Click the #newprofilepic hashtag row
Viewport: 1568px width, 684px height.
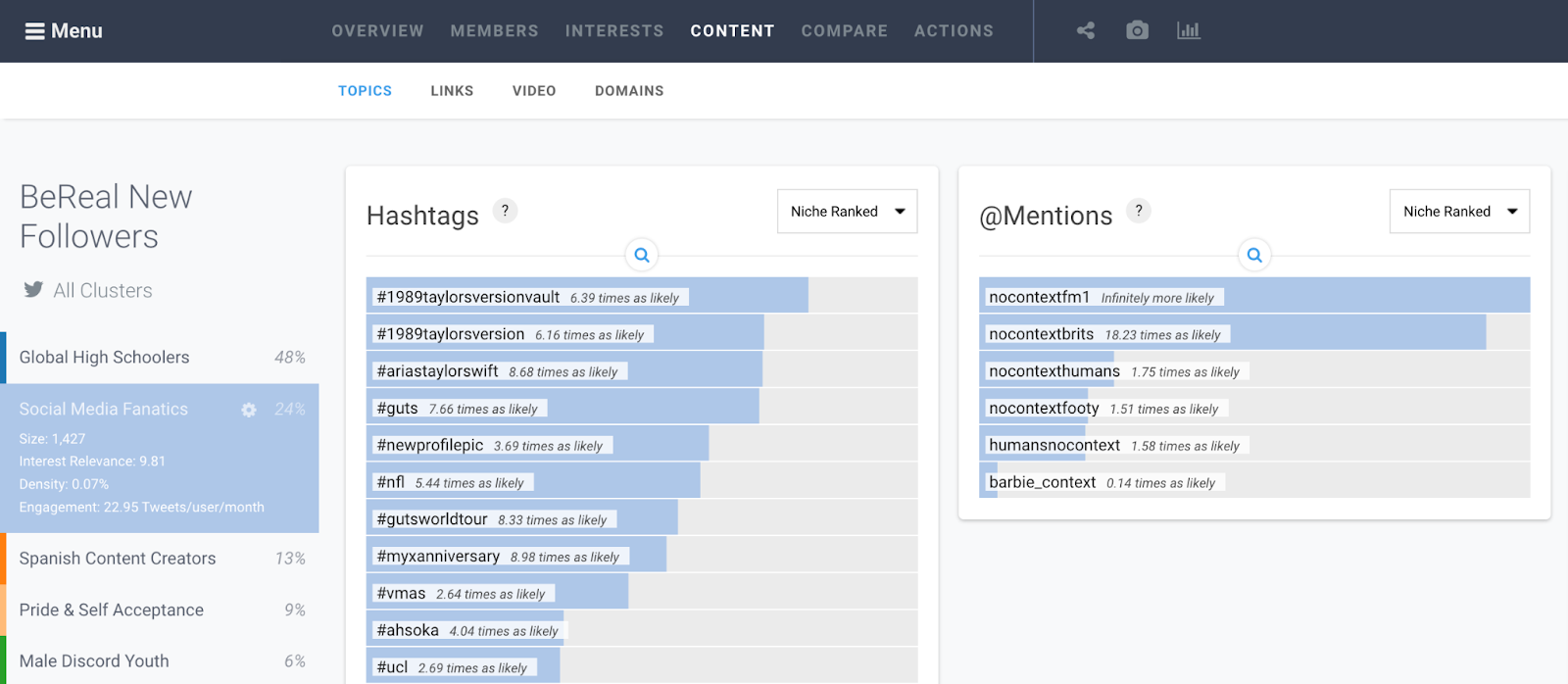point(642,444)
